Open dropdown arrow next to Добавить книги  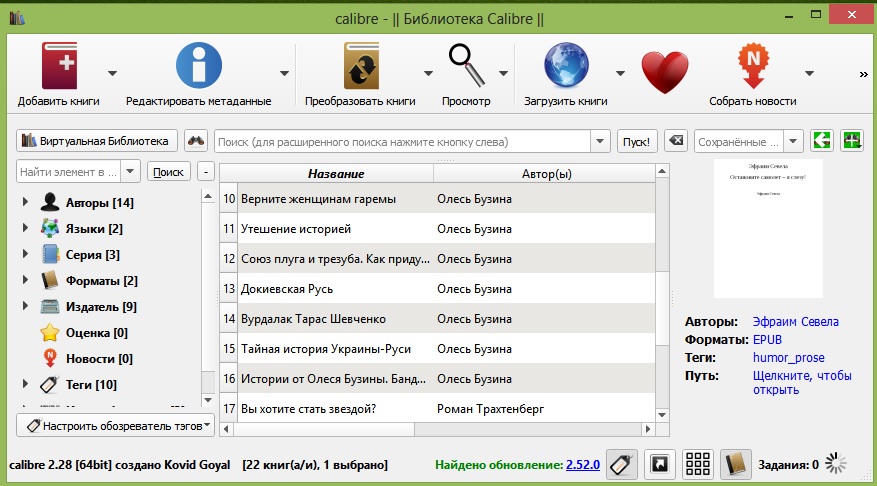point(111,73)
